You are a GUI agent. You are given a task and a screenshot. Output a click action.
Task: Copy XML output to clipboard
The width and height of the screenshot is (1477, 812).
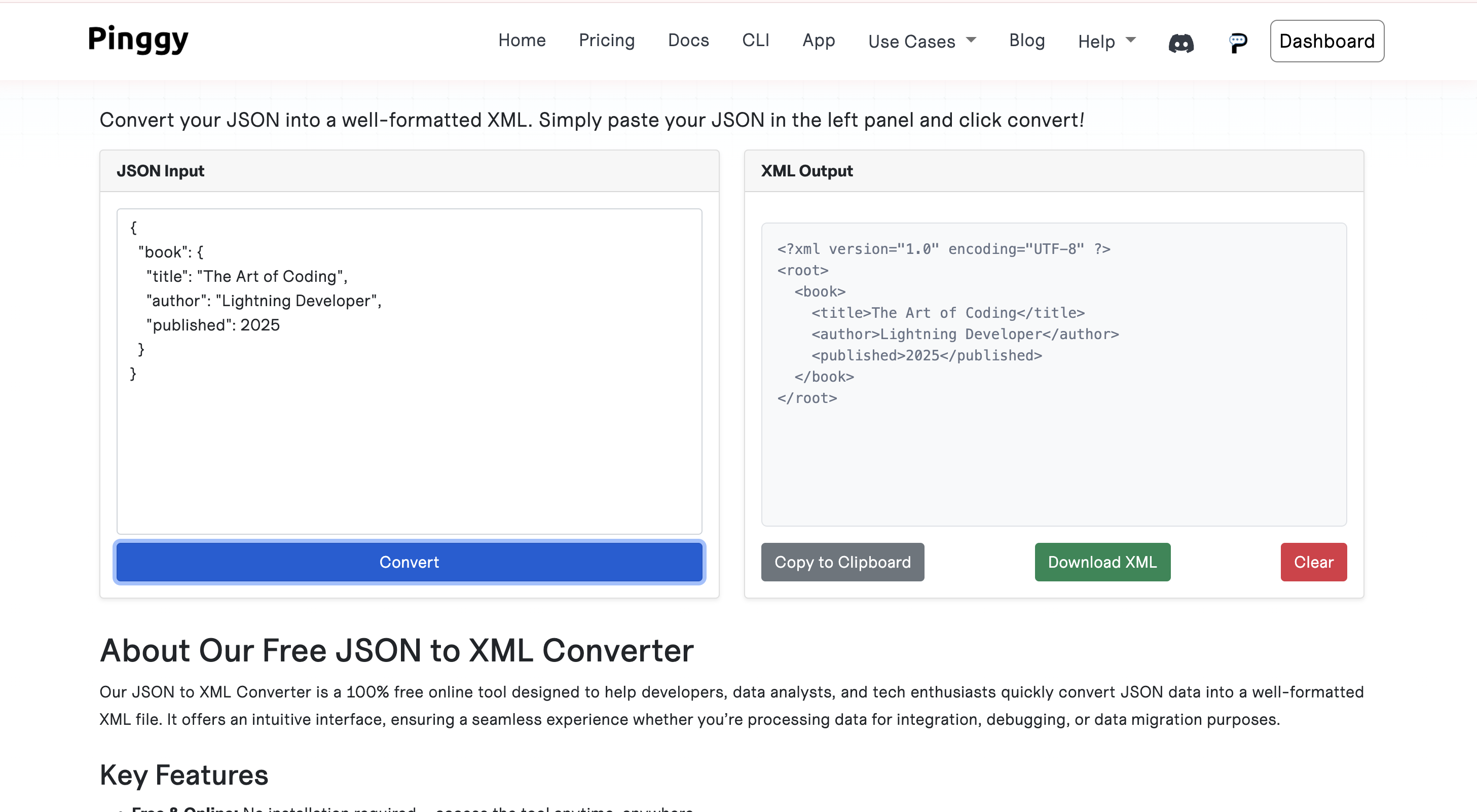pyautogui.click(x=842, y=562)
